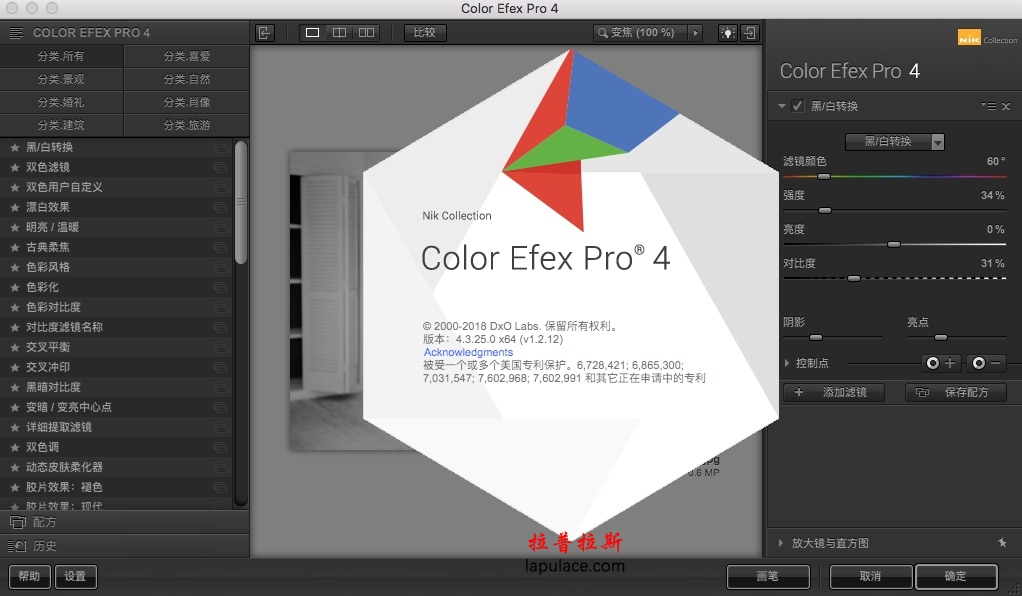Switch to single image view
Viewport: 1022px width, 596px height.
click(x=312, y=33)
